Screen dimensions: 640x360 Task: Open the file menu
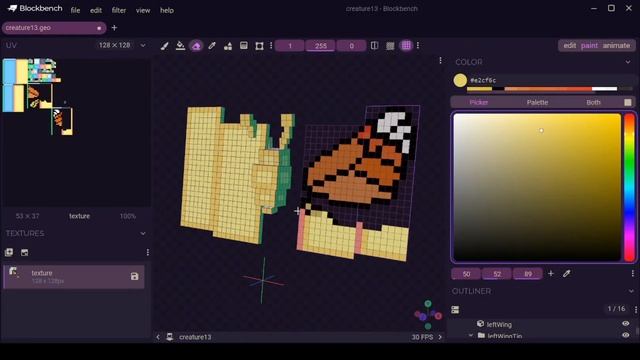75,10
